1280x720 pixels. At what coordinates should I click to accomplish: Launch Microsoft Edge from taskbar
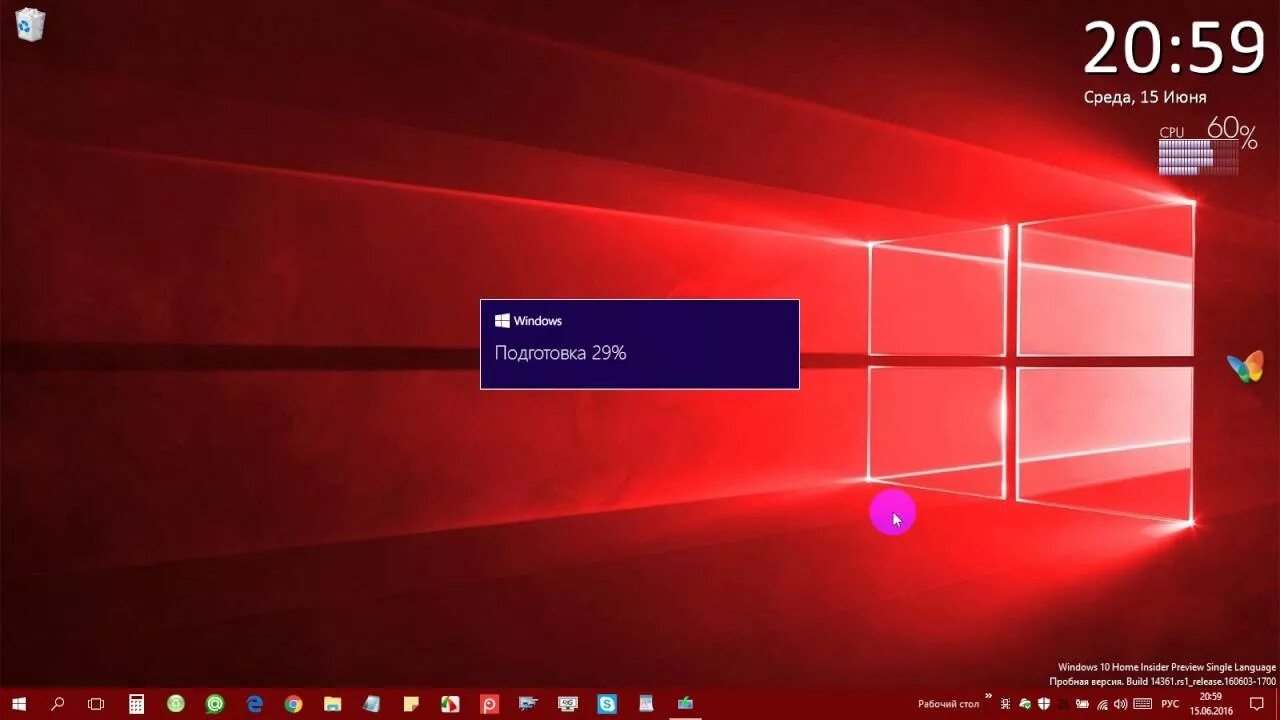click(x=254, y=704)
